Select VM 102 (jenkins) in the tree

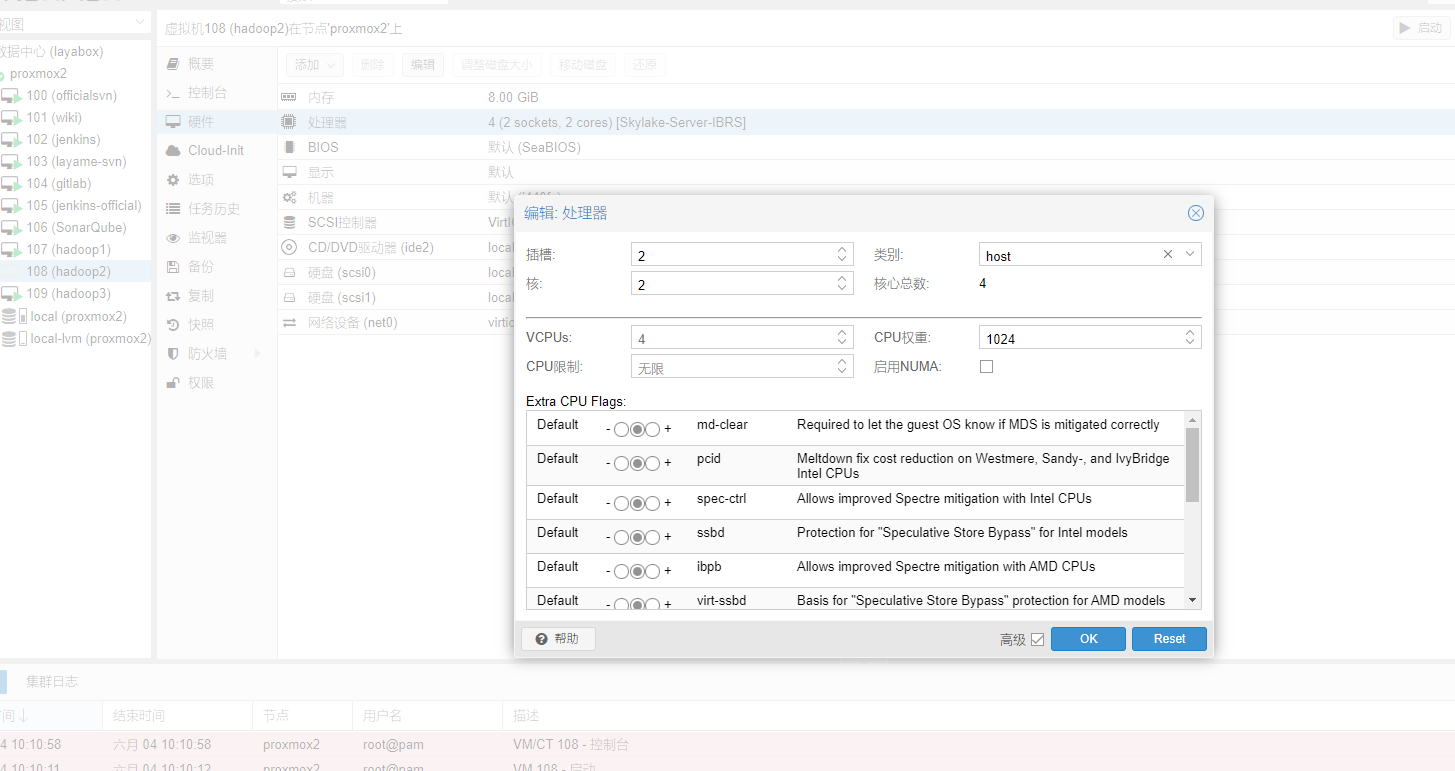[x=63, y=140]
